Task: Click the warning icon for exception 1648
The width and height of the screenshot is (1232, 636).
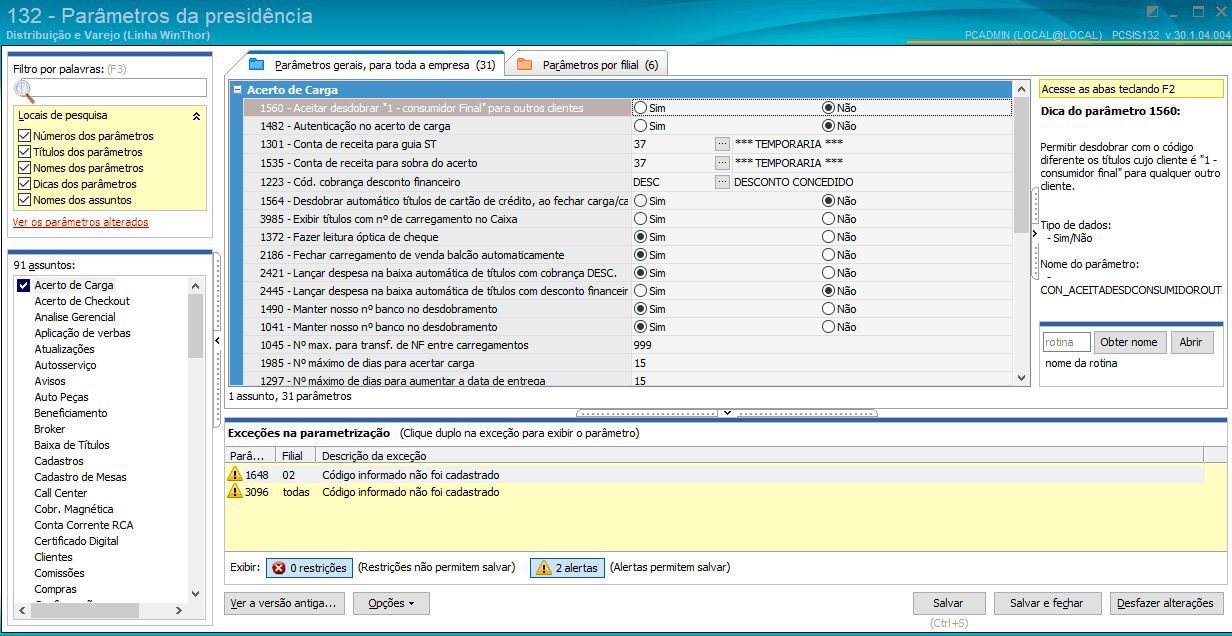Action: coord(236,475)
